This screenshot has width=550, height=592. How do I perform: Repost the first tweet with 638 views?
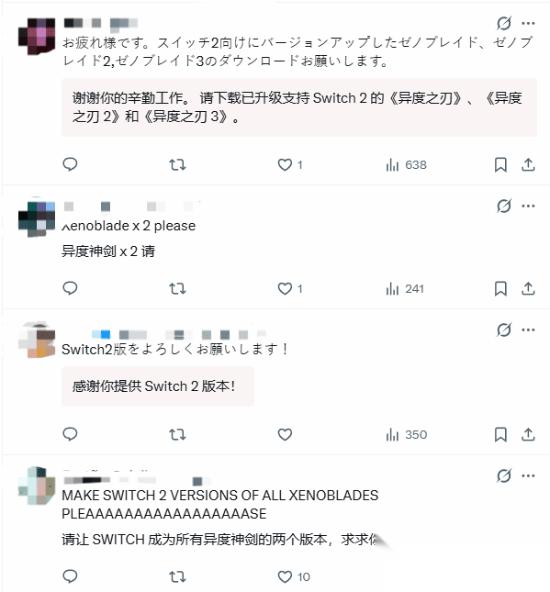click(177, 165)
